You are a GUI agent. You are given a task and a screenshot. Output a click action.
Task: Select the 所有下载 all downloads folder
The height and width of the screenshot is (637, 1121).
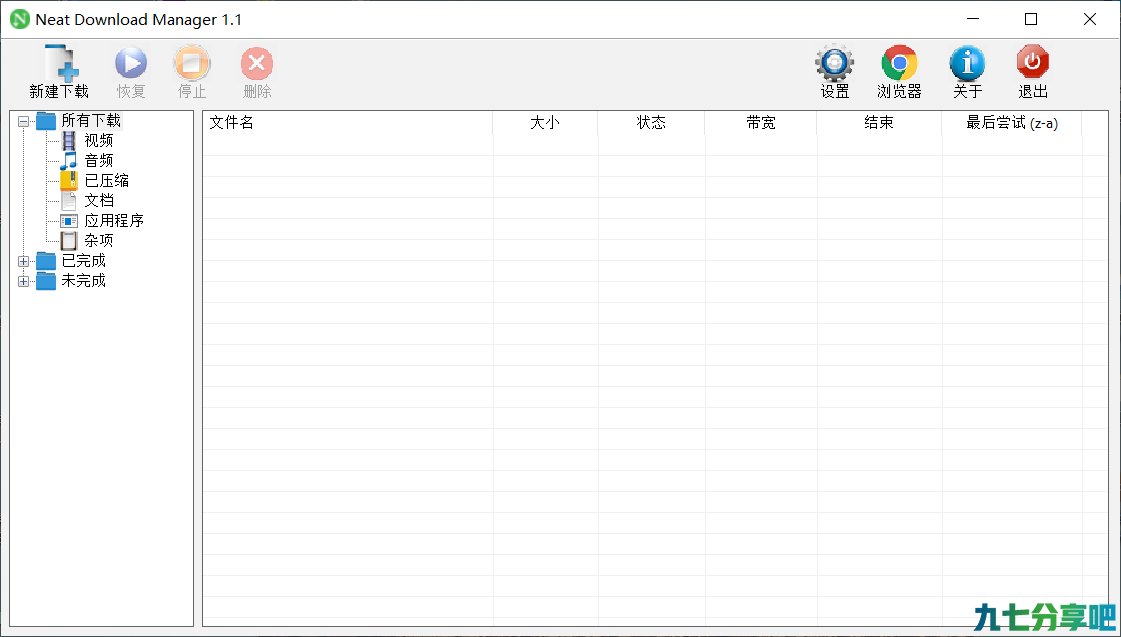(x=92, y=121)
